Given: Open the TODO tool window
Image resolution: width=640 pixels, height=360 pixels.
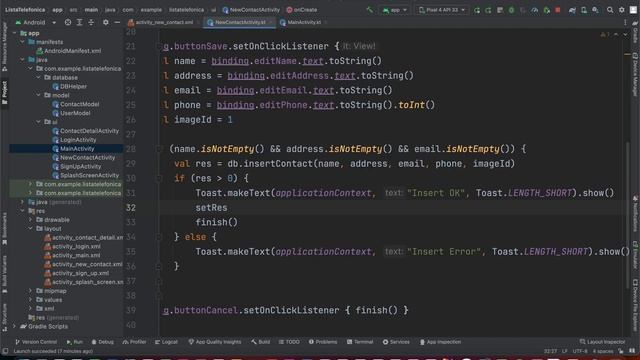Looking at the screenshot, I should click(289, 342).
